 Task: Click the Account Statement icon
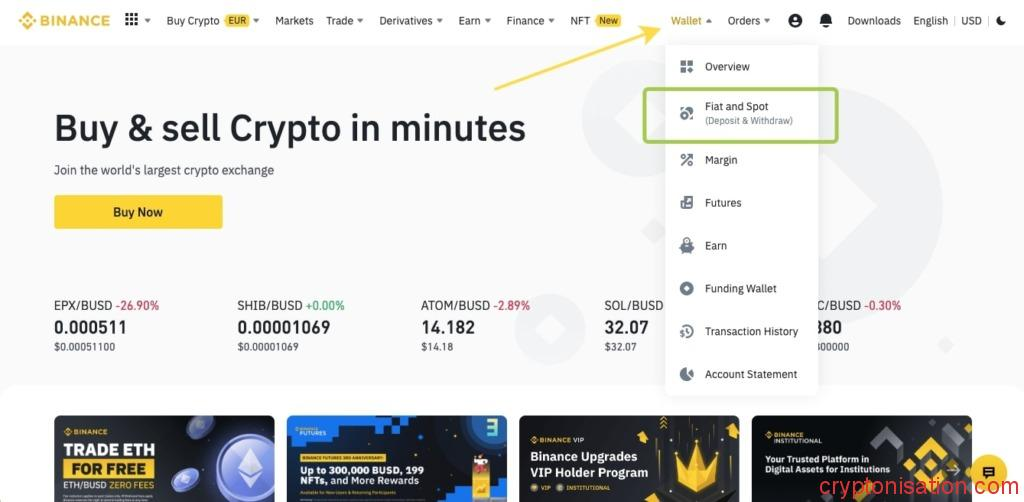(x=686, y=374)
